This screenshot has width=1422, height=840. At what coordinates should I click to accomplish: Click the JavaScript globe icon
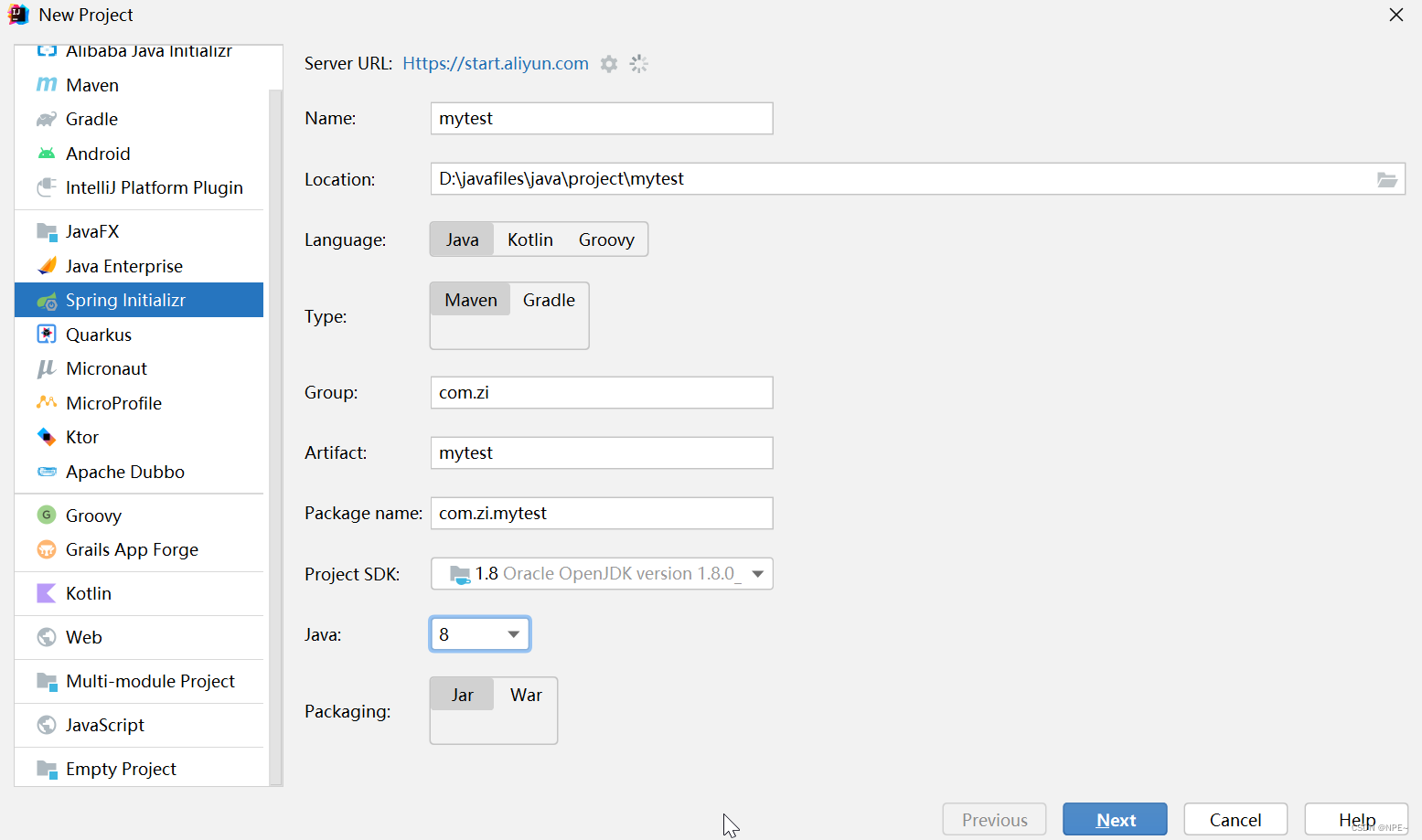pos(47,725)
